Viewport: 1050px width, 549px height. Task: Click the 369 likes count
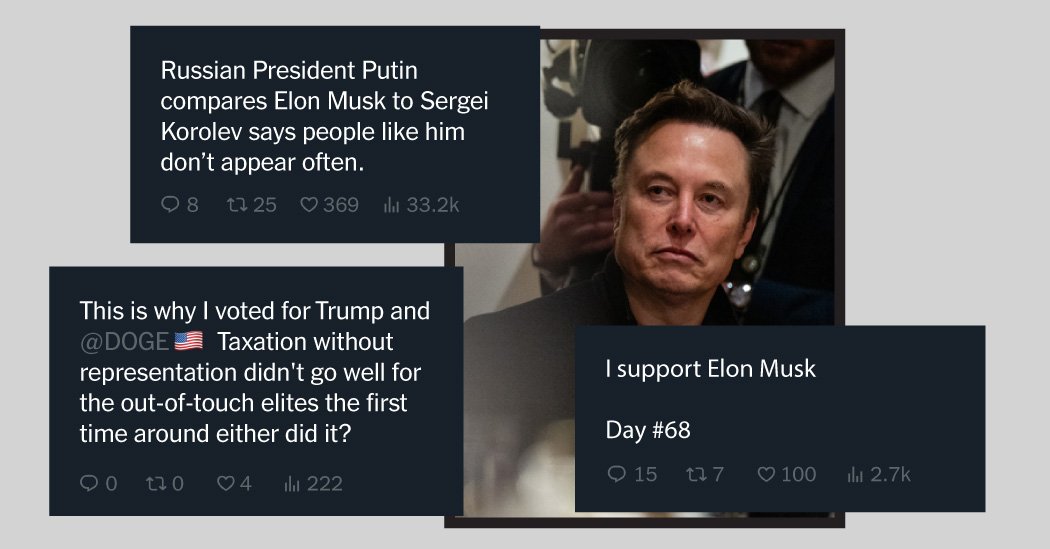click(x=340, y=205)
